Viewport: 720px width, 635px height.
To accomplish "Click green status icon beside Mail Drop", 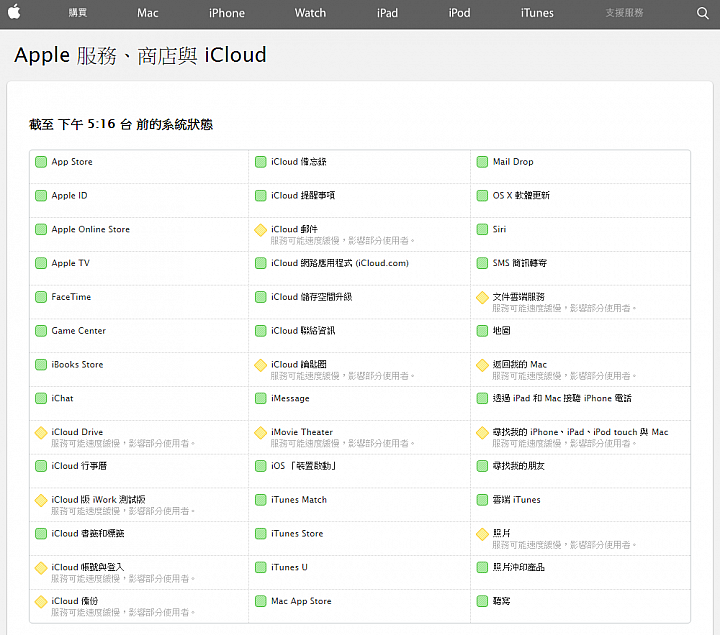I will (482, 162).
